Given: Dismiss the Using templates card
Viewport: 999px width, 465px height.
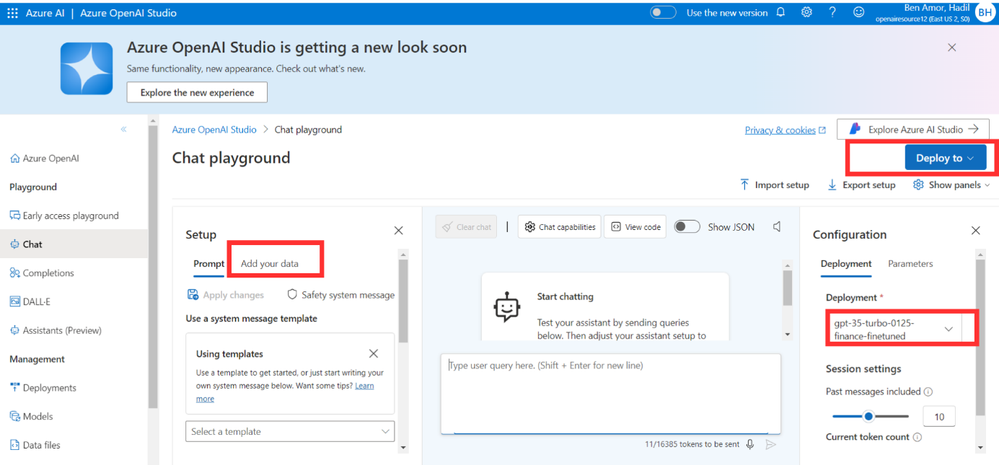Looking at the screenshot, I should click(373, 354).
